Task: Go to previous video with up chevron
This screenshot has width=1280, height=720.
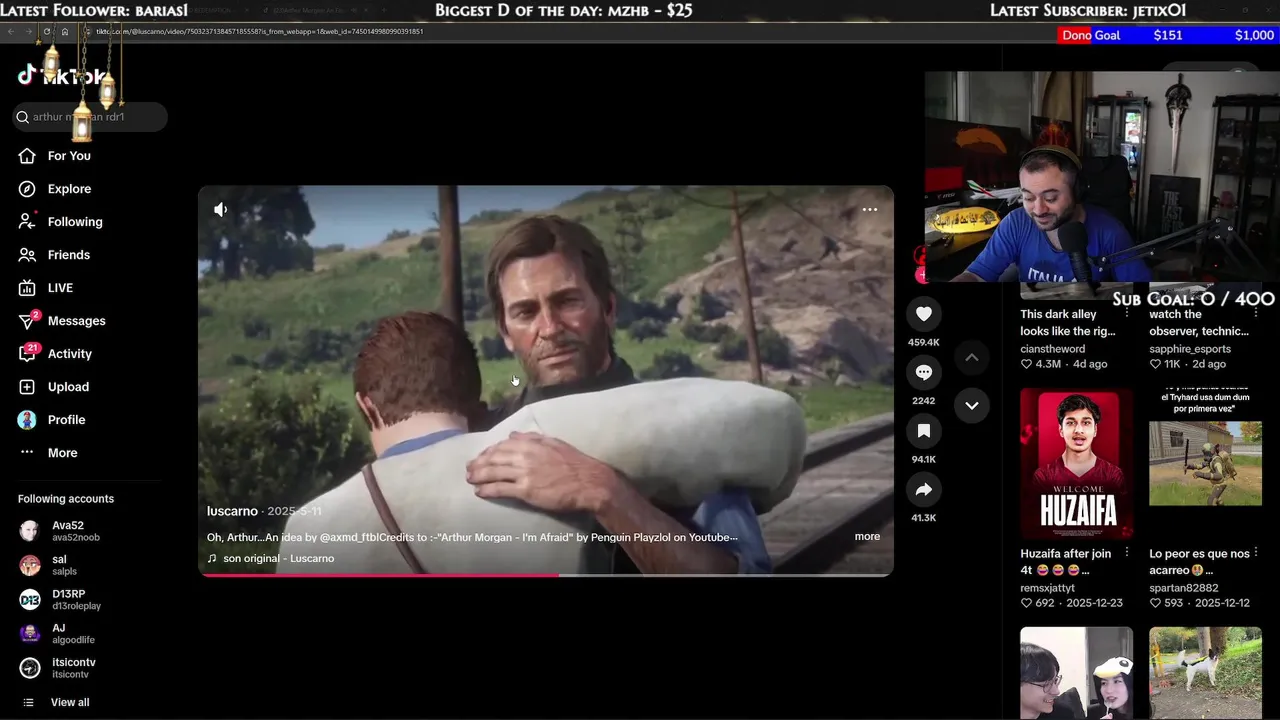Action: click(971, 357)
